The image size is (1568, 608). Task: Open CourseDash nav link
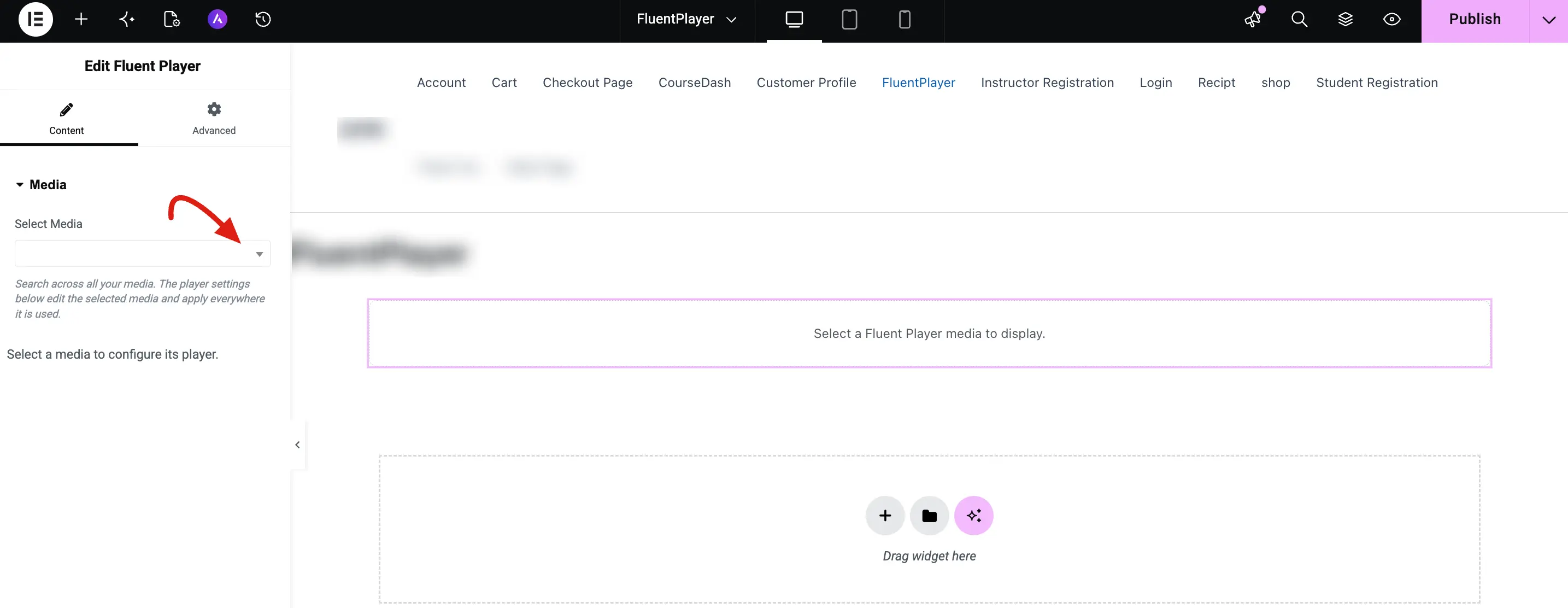(x=695, y=82)
